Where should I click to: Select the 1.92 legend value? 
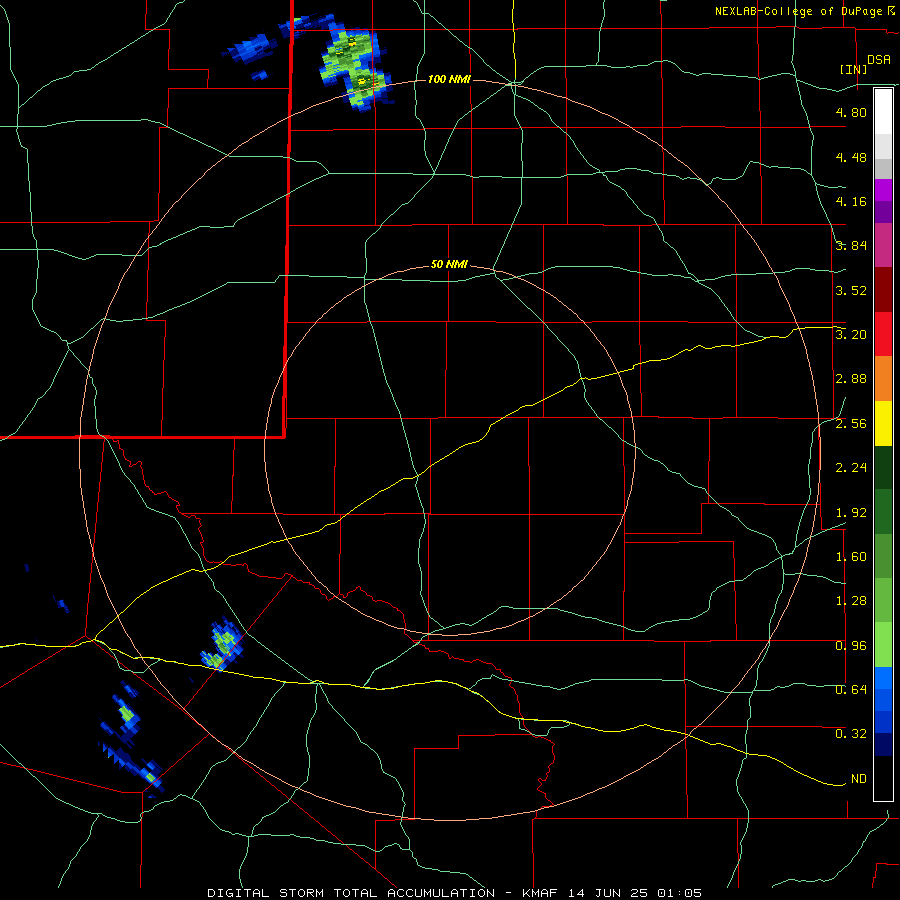(x=851, y=513)
